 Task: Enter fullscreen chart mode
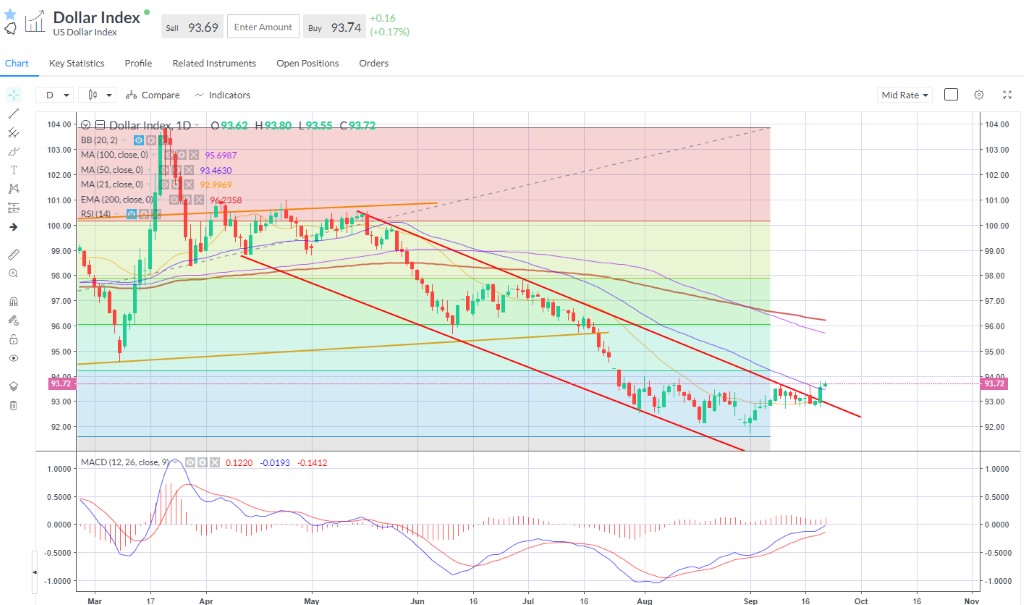(1007, 95)
